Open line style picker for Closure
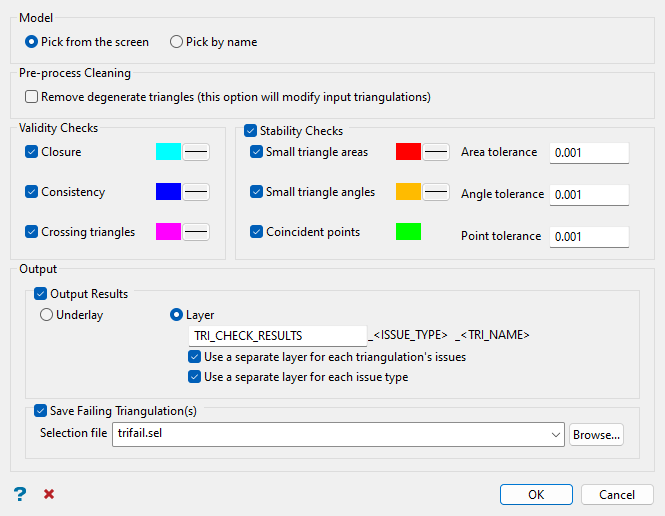This screenshot has width=665, height=516. 197,152
